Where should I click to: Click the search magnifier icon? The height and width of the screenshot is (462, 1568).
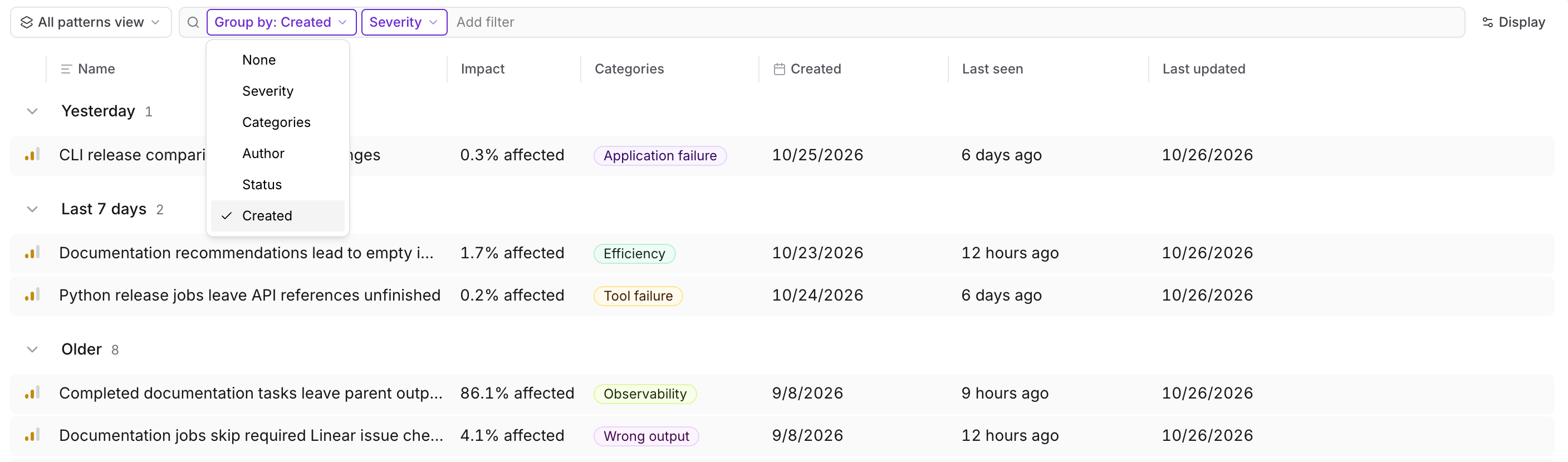[193, 22]
